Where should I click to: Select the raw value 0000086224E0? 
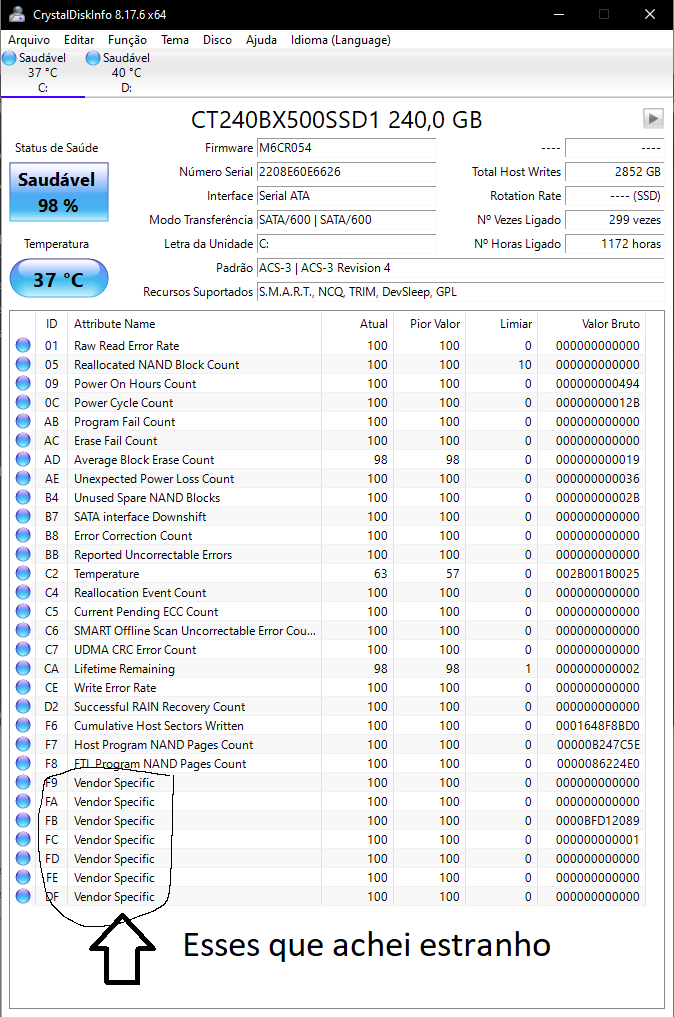tap(597, 763)
